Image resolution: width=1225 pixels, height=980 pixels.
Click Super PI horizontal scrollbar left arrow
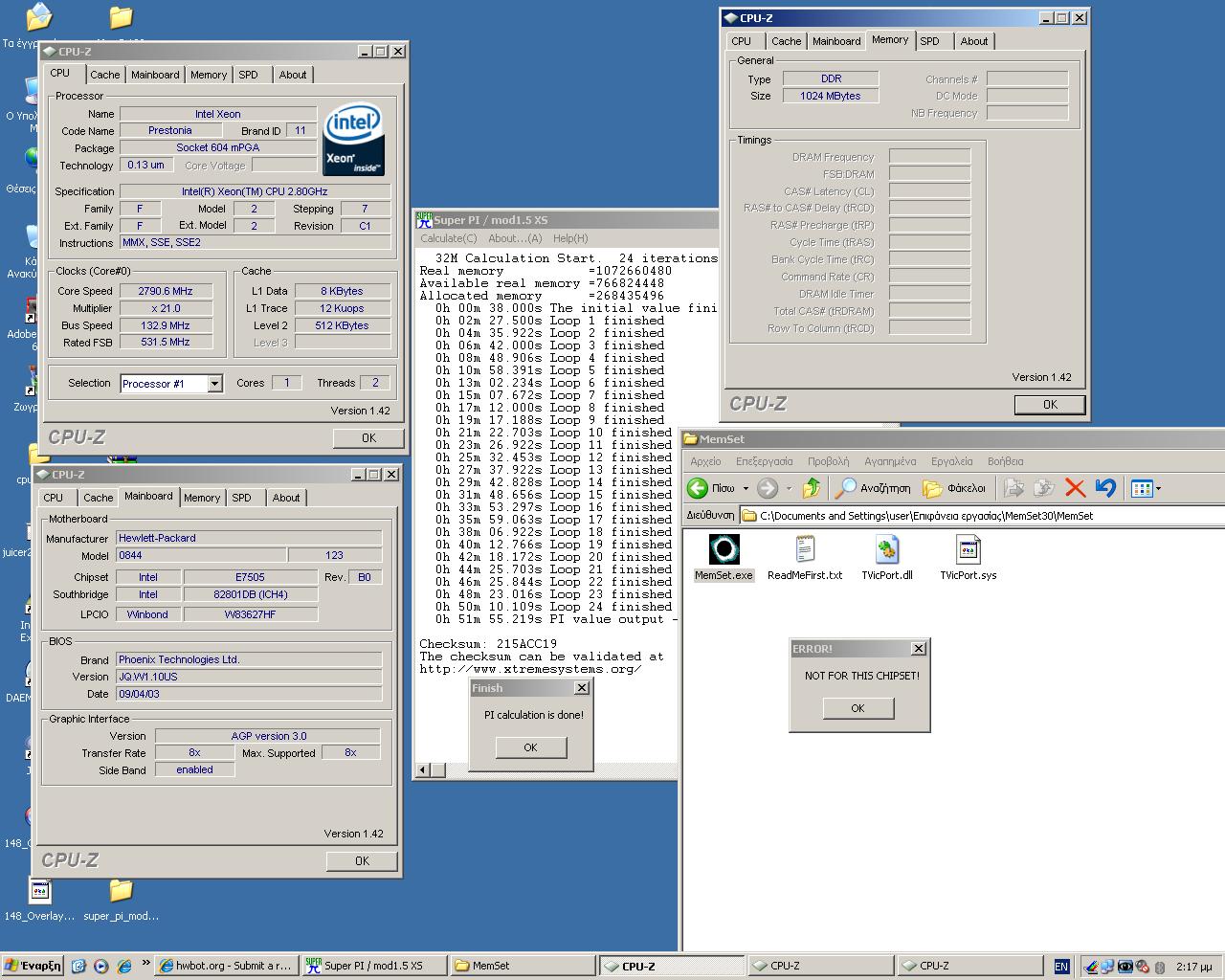click(x=424, y=769)
